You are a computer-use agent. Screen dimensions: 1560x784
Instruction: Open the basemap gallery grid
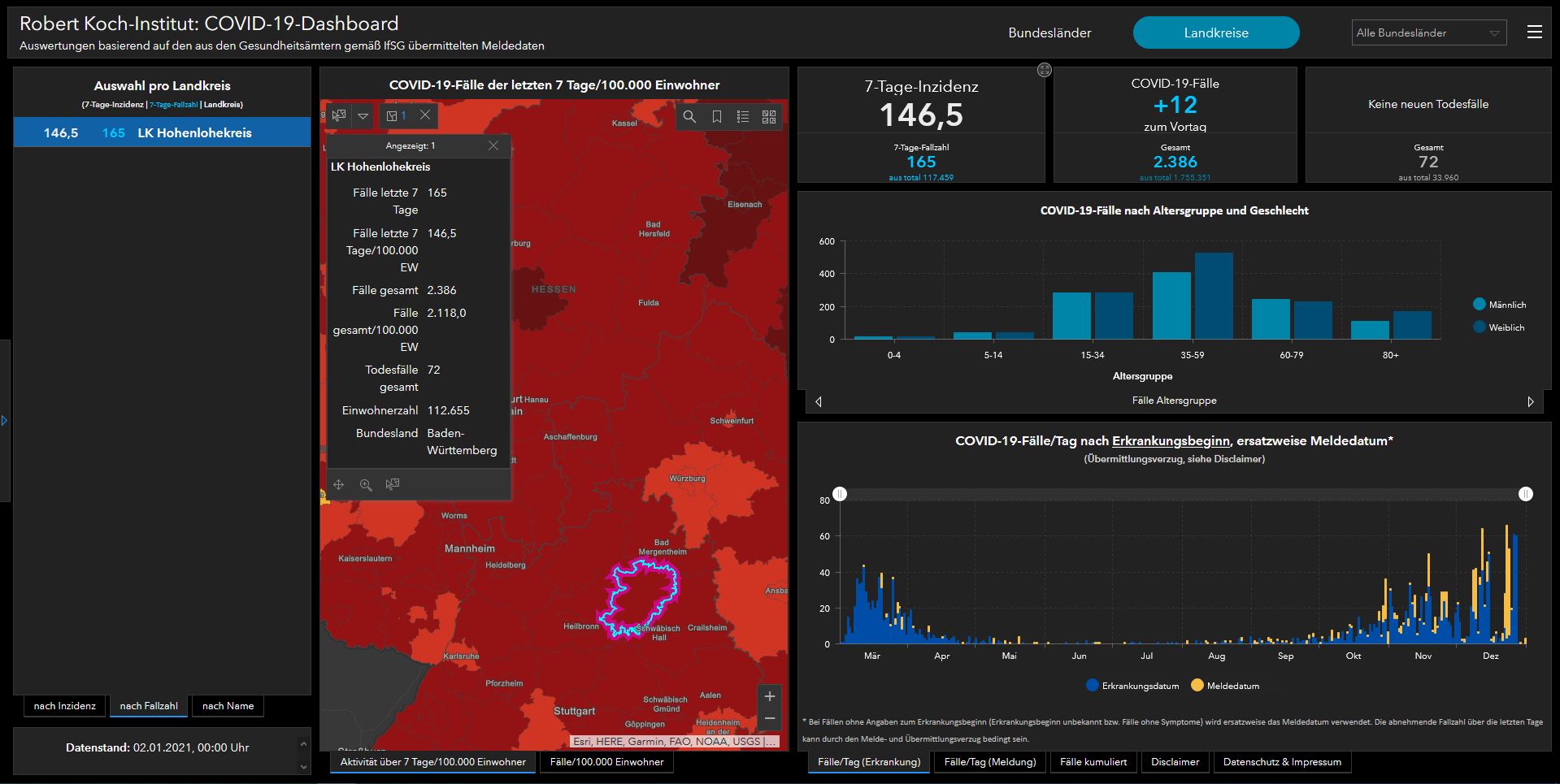coord(768,117)
